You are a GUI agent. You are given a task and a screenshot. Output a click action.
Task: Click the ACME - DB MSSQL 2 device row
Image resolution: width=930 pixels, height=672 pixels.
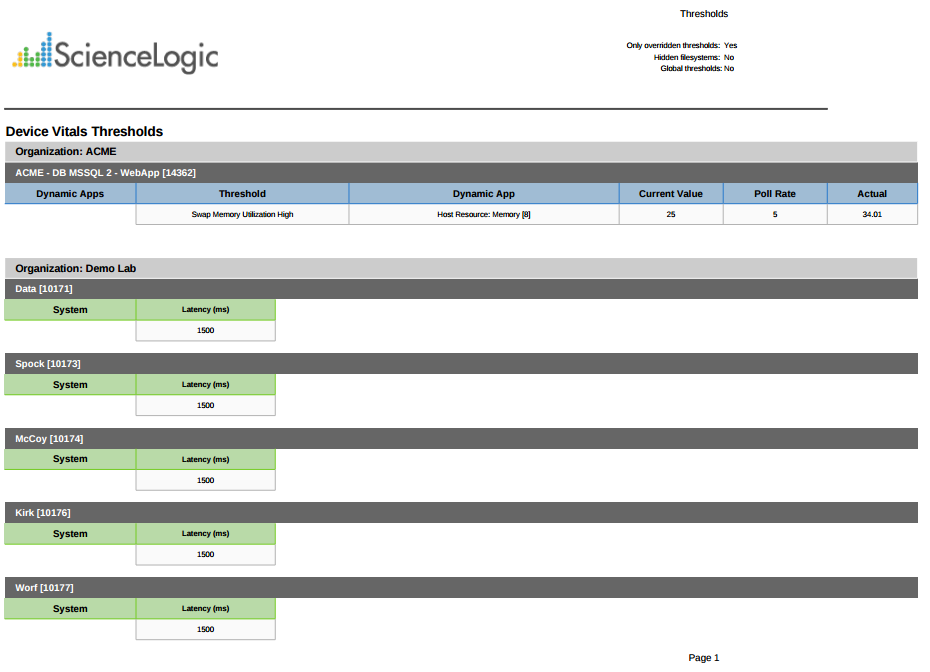[105, 173]
